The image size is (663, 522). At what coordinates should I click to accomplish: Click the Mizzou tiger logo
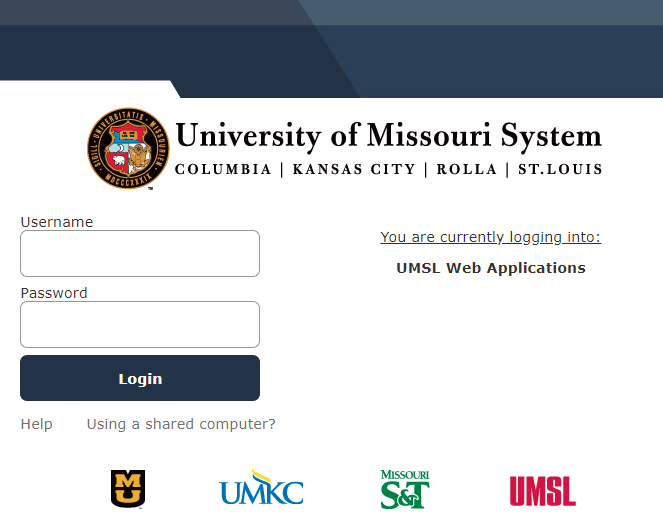[x=127, y=488]
